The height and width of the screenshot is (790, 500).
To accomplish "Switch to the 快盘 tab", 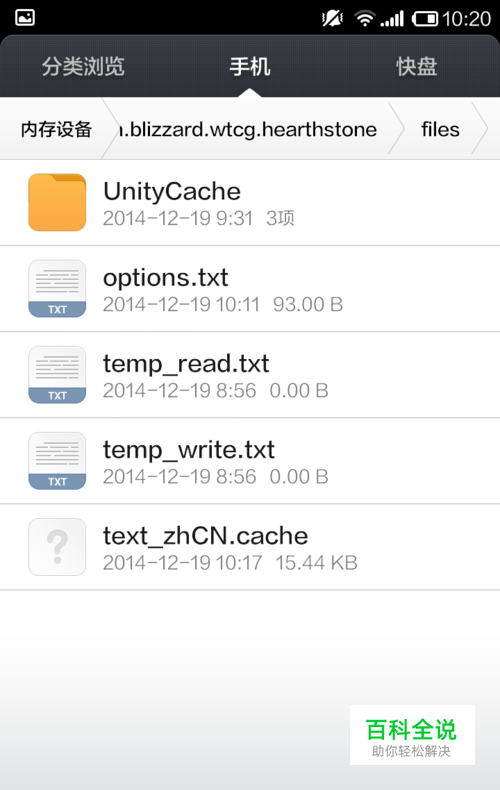I will point(416,67).
